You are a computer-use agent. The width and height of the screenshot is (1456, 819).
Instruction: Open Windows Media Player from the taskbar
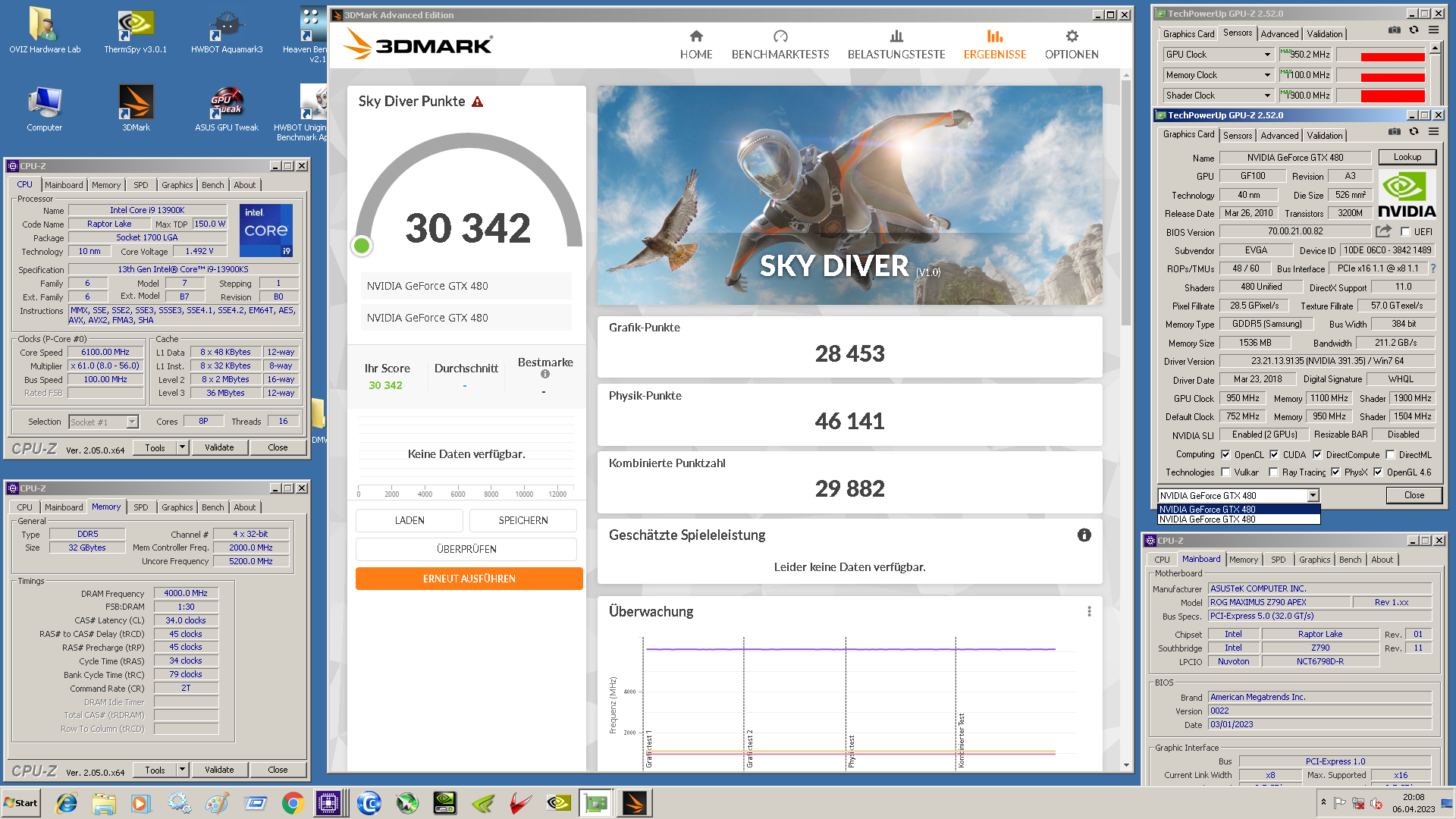coord(140,803)
